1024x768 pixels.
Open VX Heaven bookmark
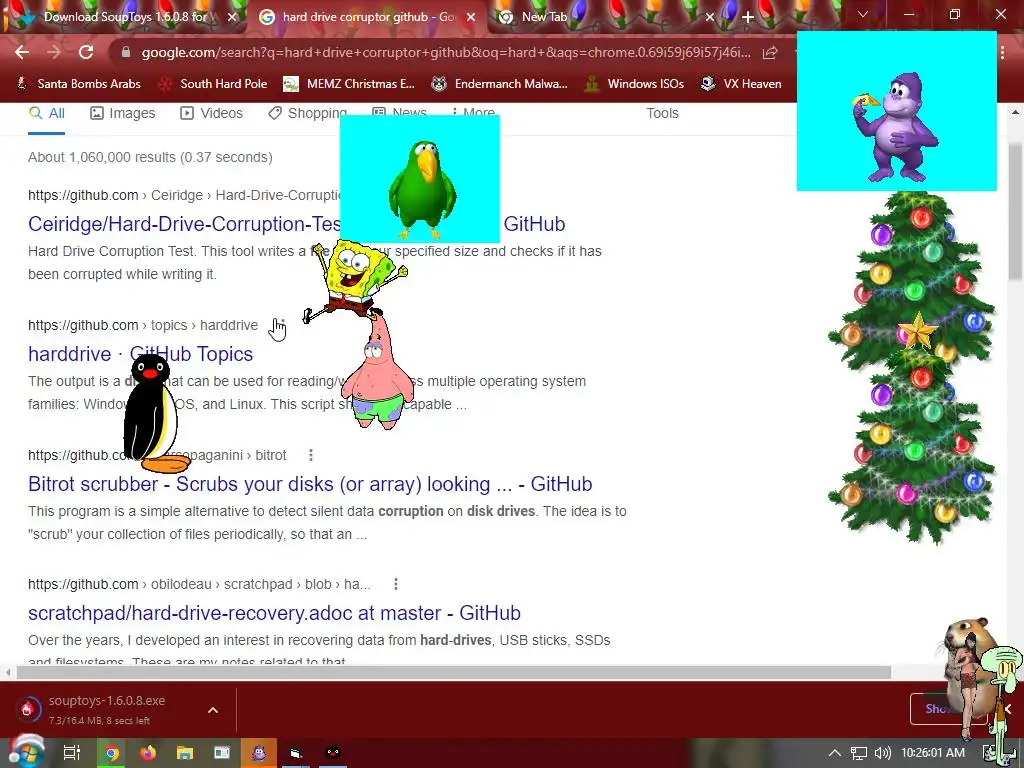(741, 84)
